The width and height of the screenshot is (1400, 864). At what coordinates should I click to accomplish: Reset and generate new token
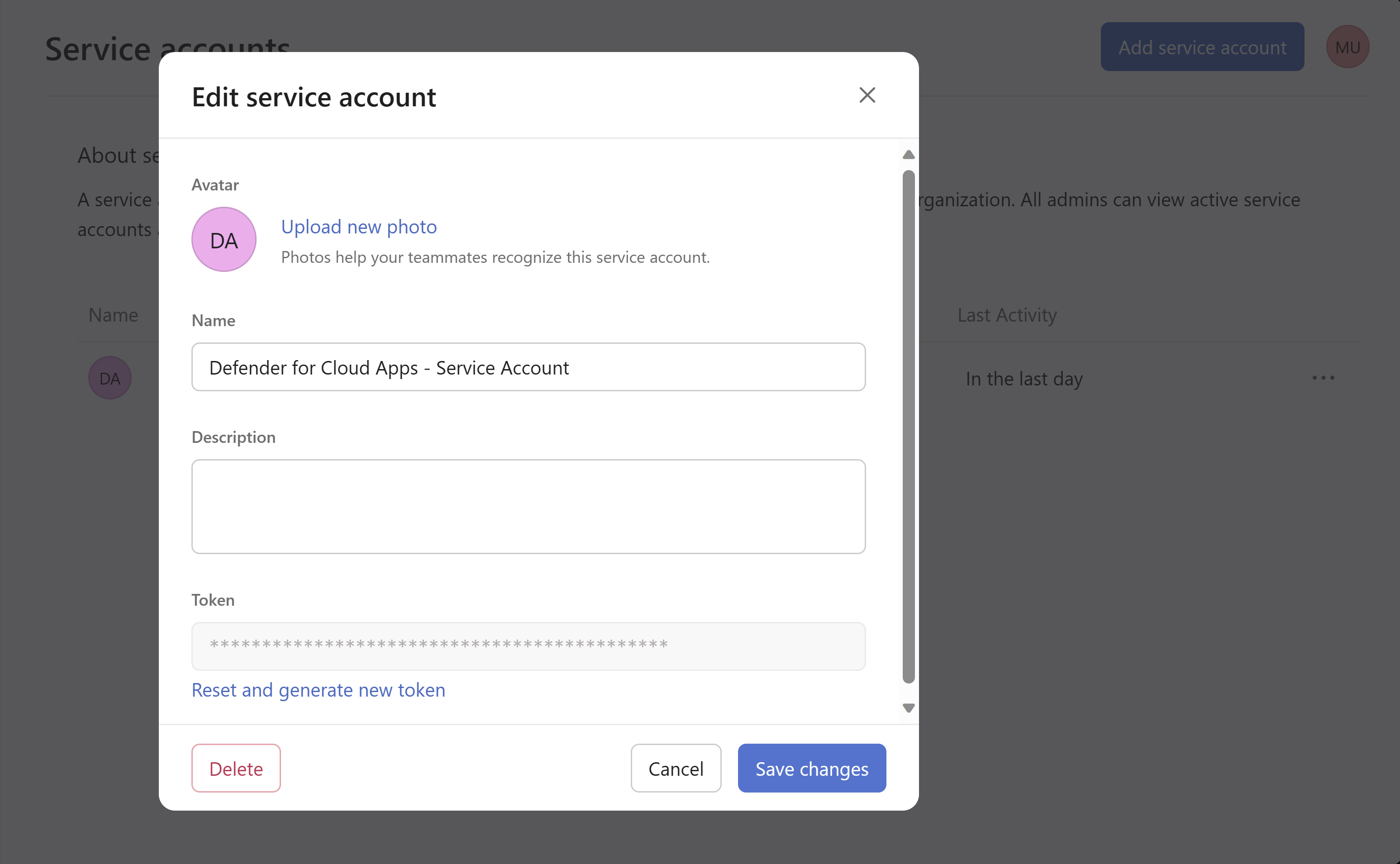[x=318, y=689]
